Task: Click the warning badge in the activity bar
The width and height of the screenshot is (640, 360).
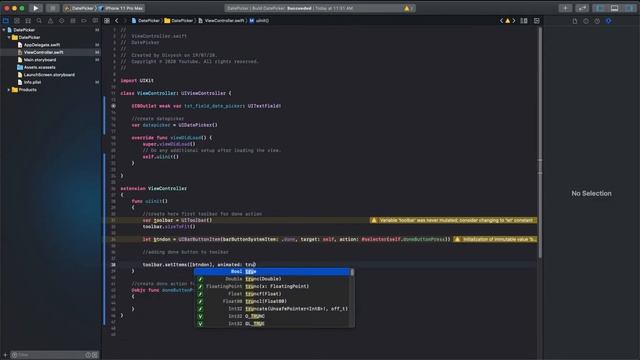Action: point(408,8)
